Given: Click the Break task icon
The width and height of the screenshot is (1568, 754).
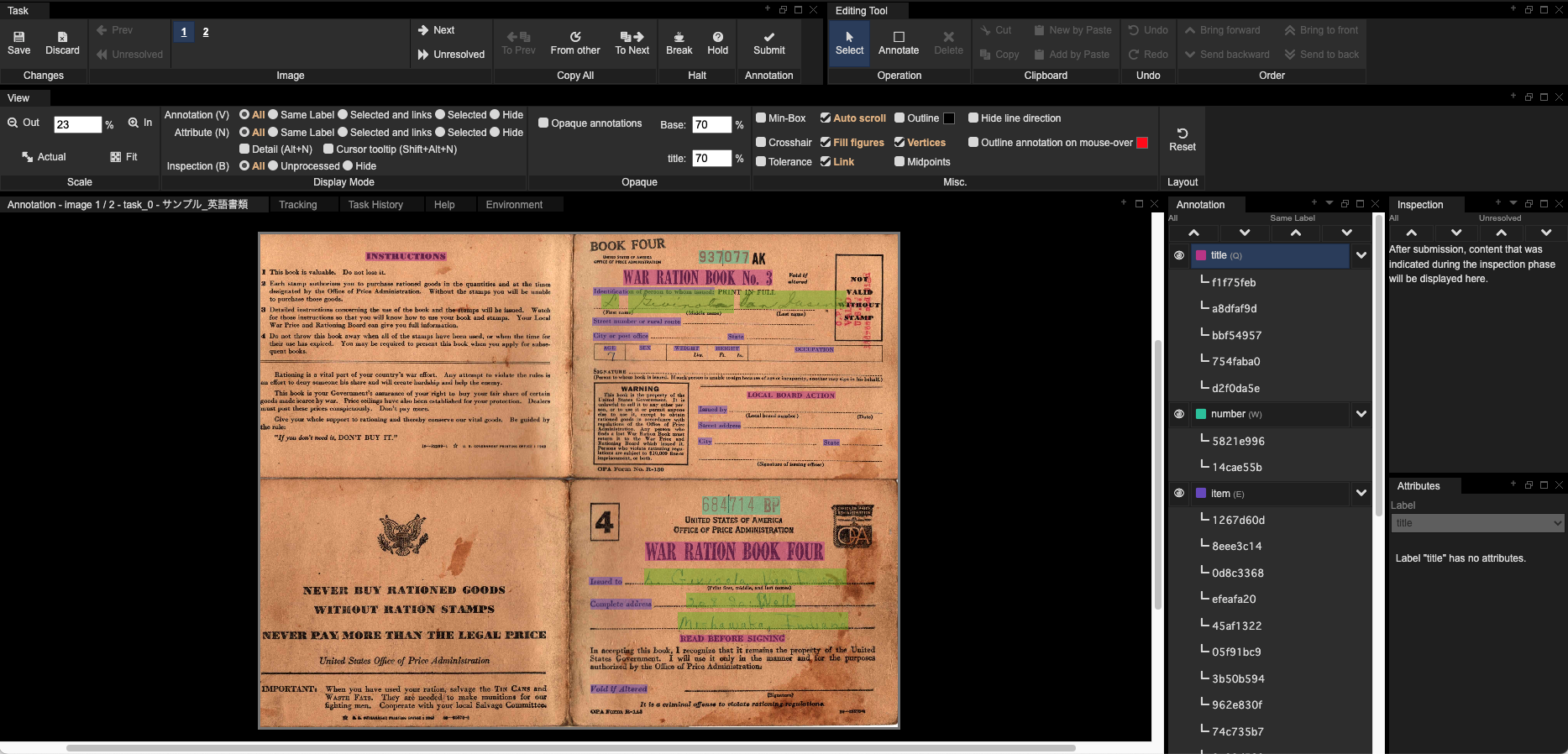Looking at the screenshot, I should pyautogui.click(x=679, y=37).
